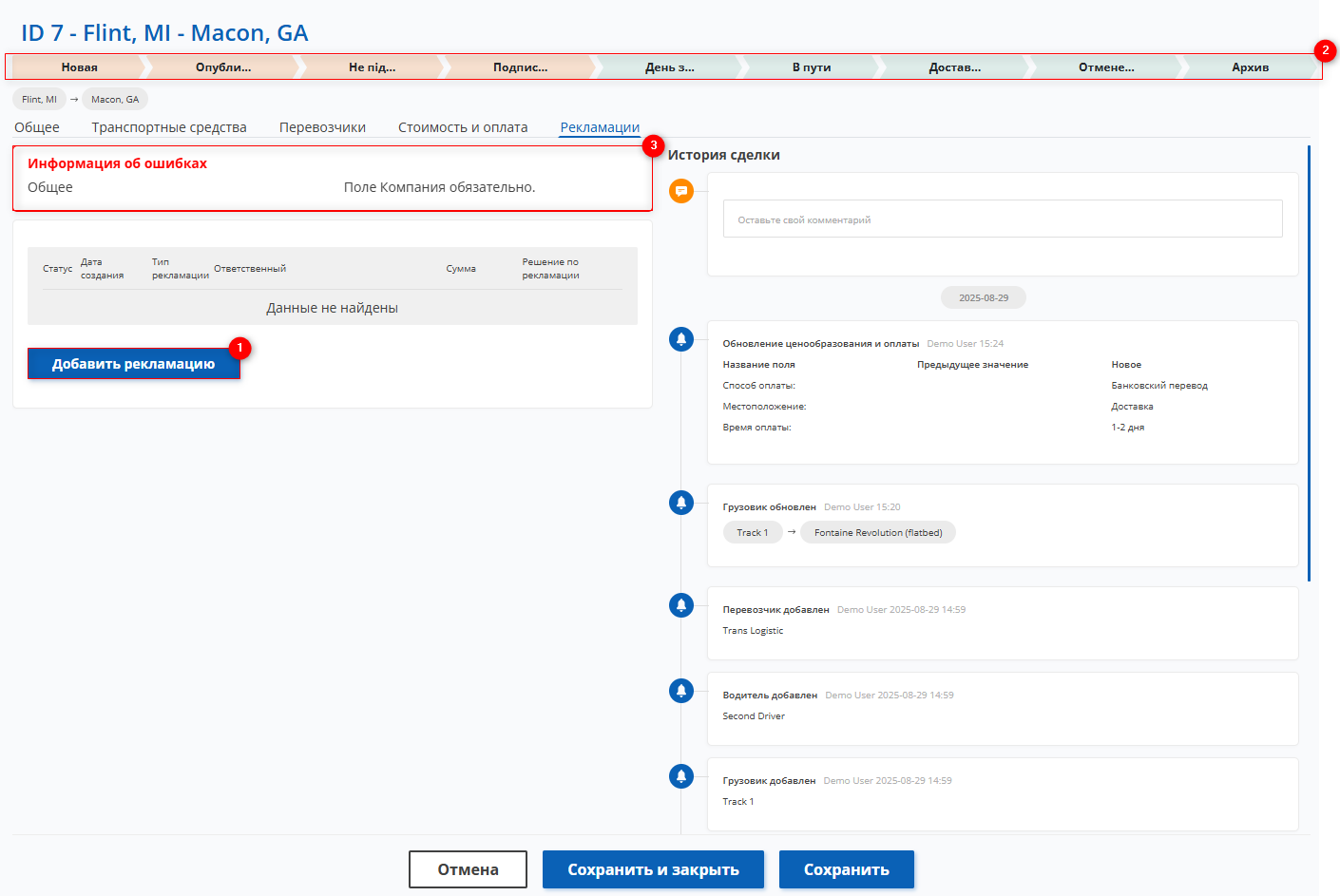Click the orange comment icon in history

[x=681, y=191]
